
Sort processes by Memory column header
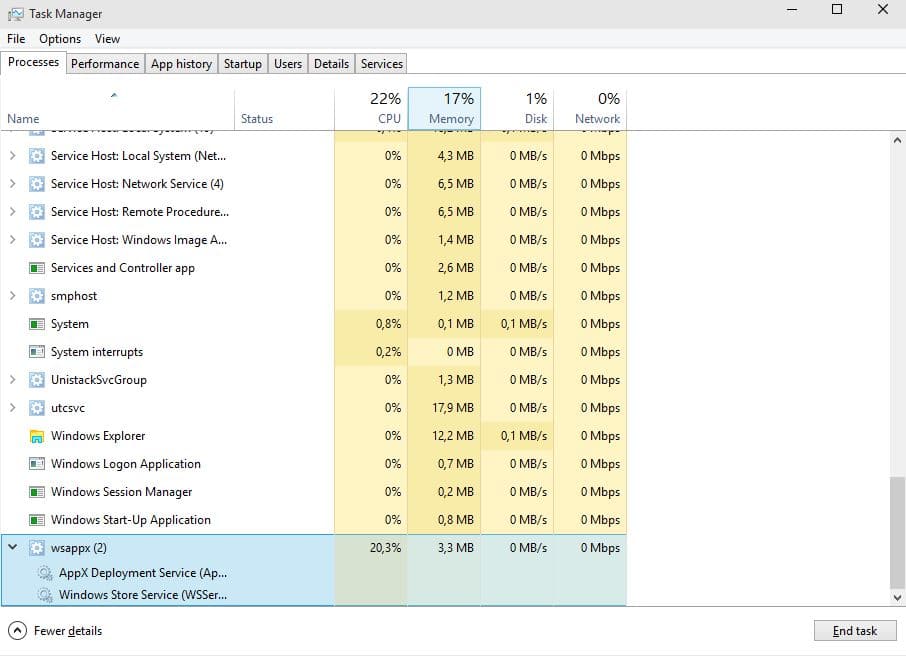coord(444,108)
